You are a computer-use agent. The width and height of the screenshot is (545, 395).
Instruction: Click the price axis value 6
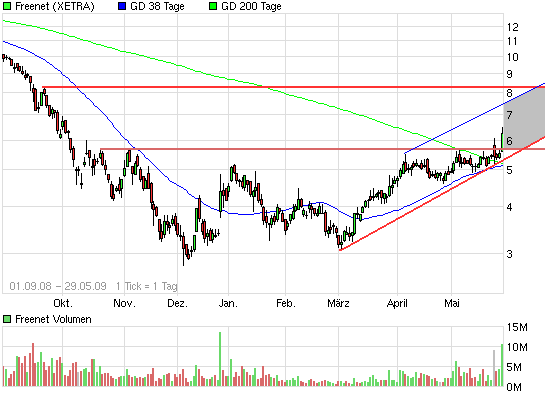509,141
